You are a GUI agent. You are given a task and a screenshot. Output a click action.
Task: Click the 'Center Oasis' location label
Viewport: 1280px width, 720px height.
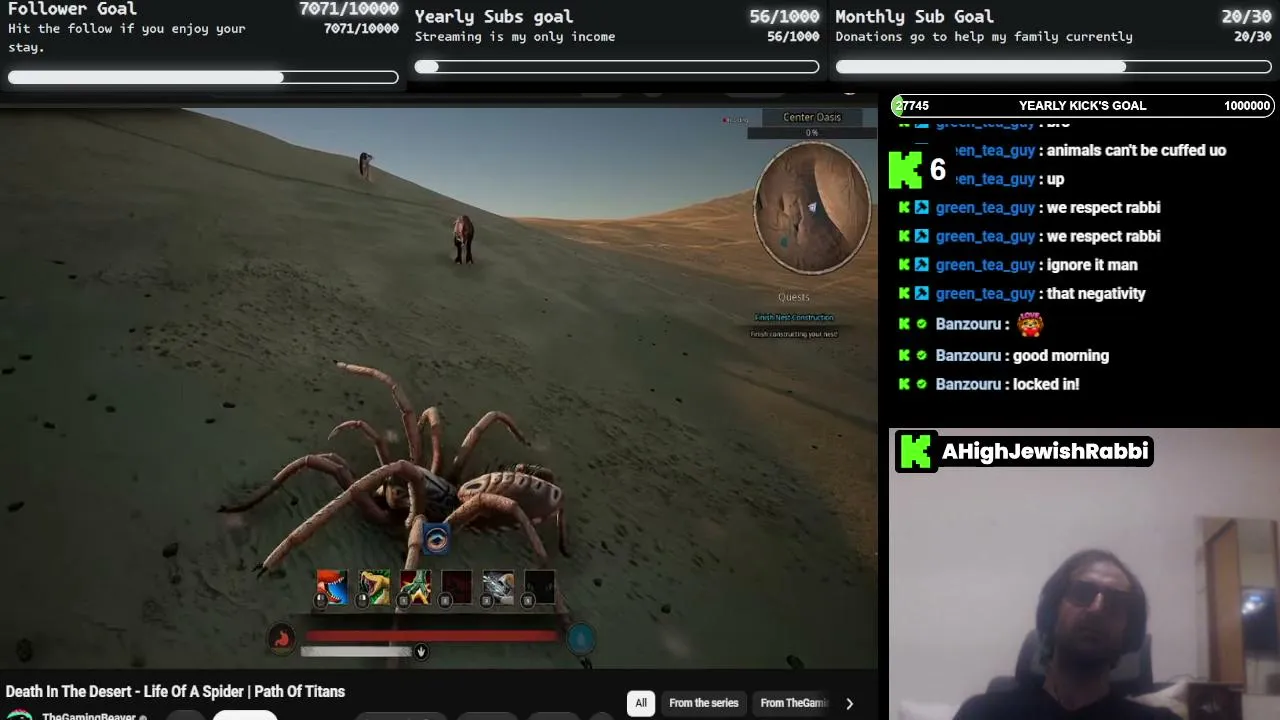click(x=812, y=117)
